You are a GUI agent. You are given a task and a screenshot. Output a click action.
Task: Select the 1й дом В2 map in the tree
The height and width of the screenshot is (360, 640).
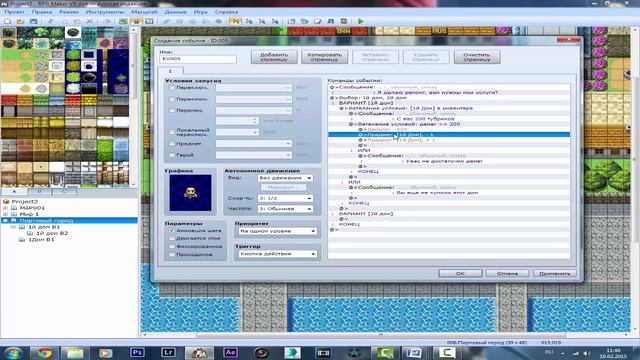(52, 233)
